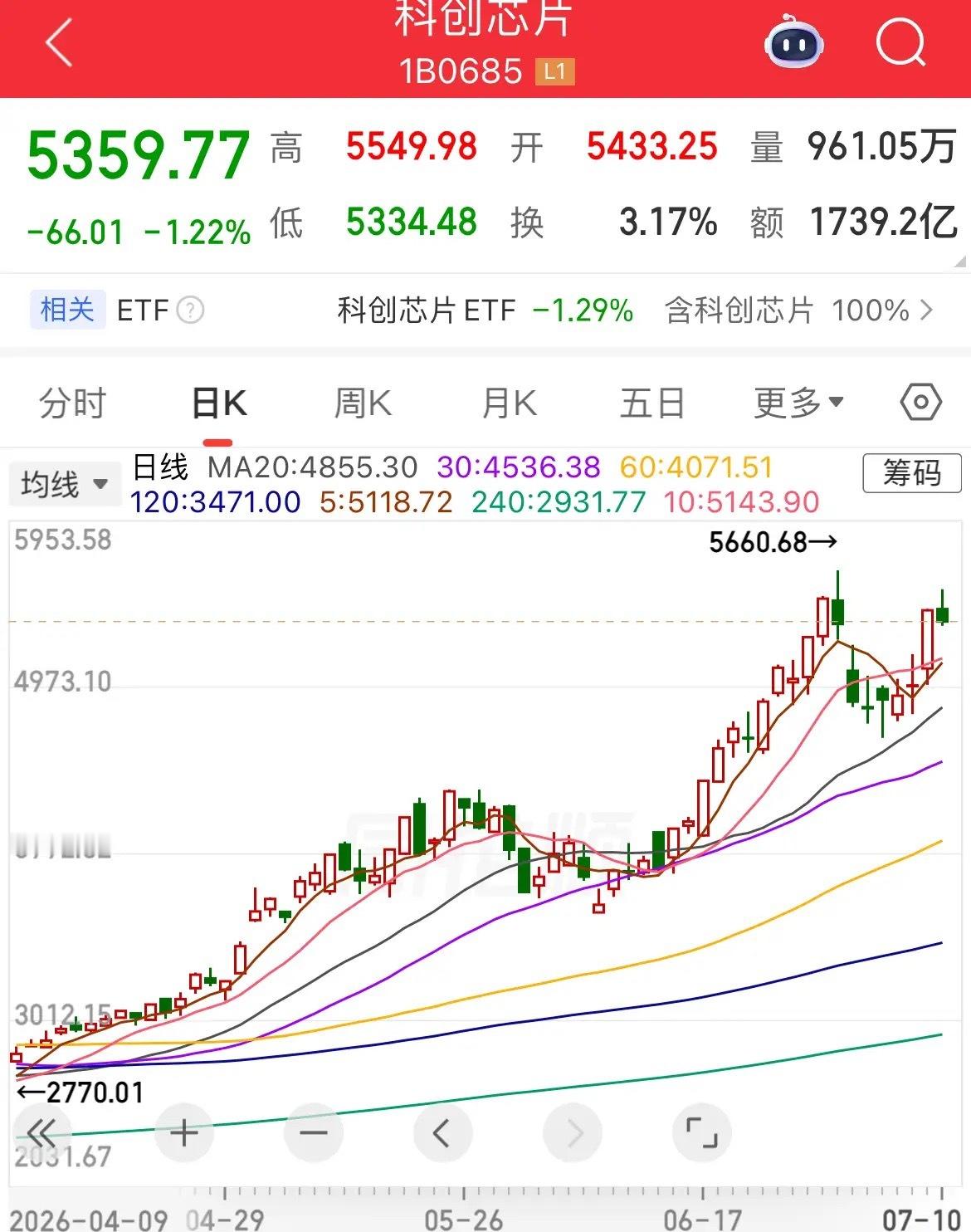
Task: Tap the 含科创芯片 100% label
Action: click(787, 310)
